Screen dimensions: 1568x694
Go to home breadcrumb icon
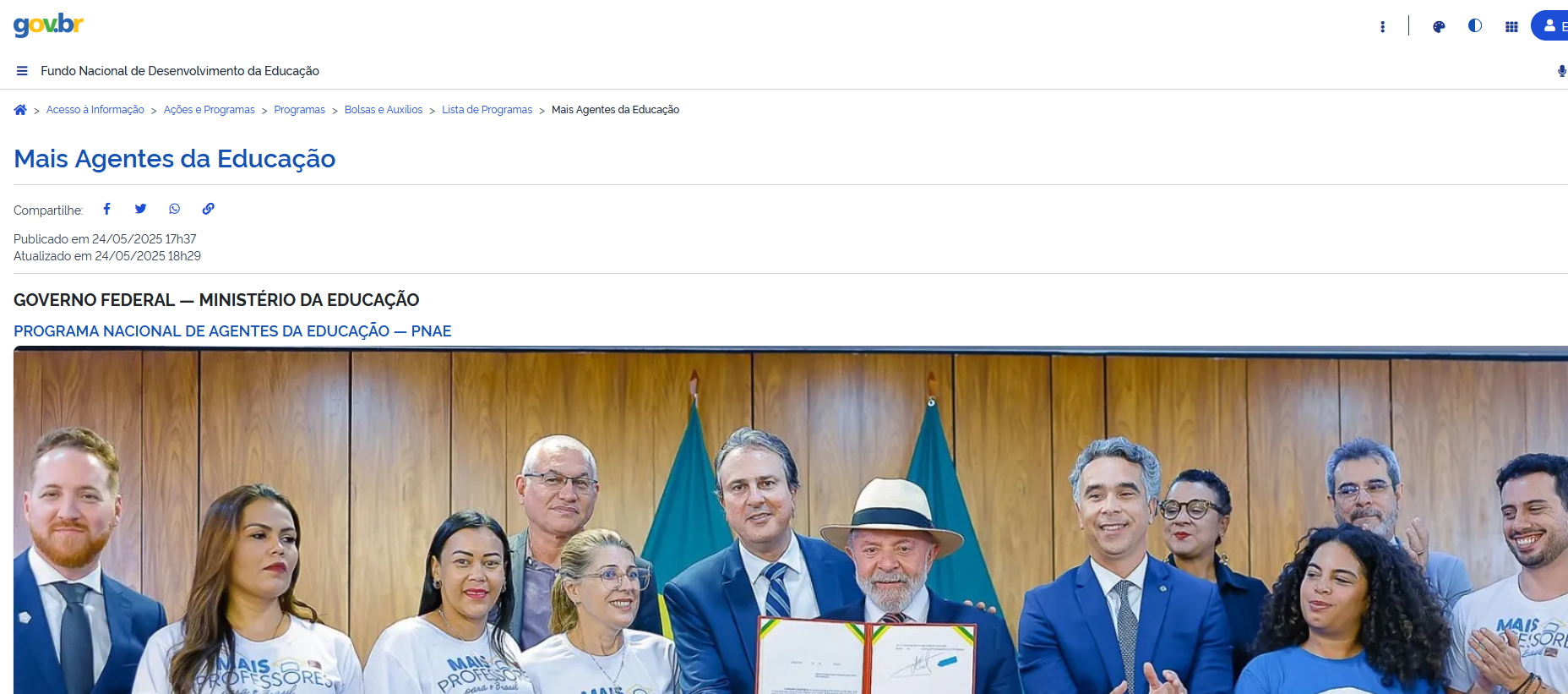coord(20,110)
